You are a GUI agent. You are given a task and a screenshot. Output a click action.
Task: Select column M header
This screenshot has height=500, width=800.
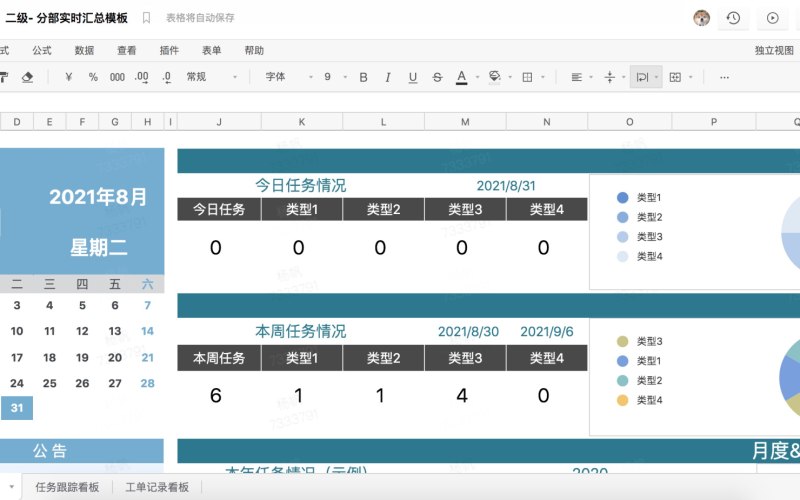[465, 122]
